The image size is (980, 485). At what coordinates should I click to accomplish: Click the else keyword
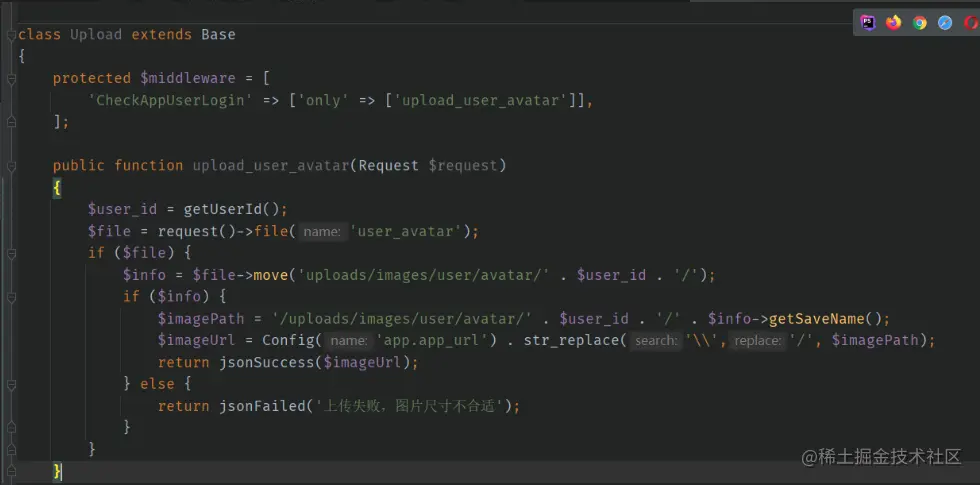click(x=158, y=384)
